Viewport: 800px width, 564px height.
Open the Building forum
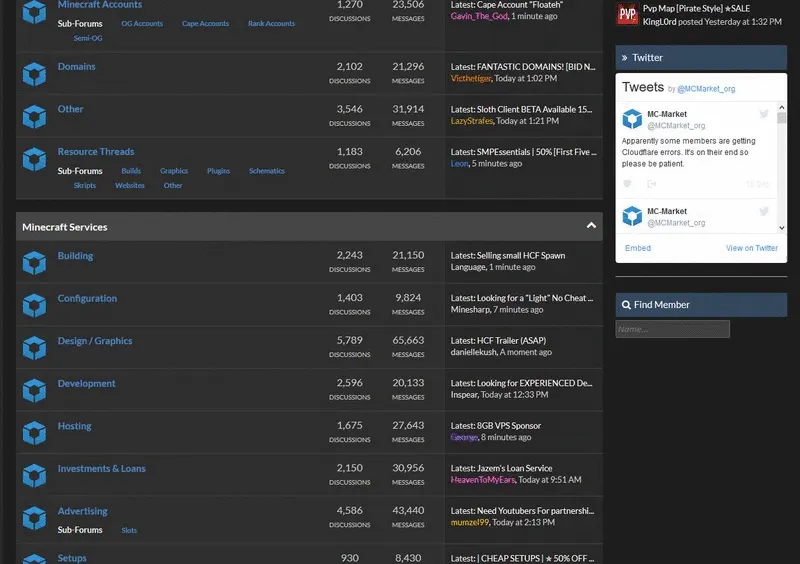pos(75,255)
